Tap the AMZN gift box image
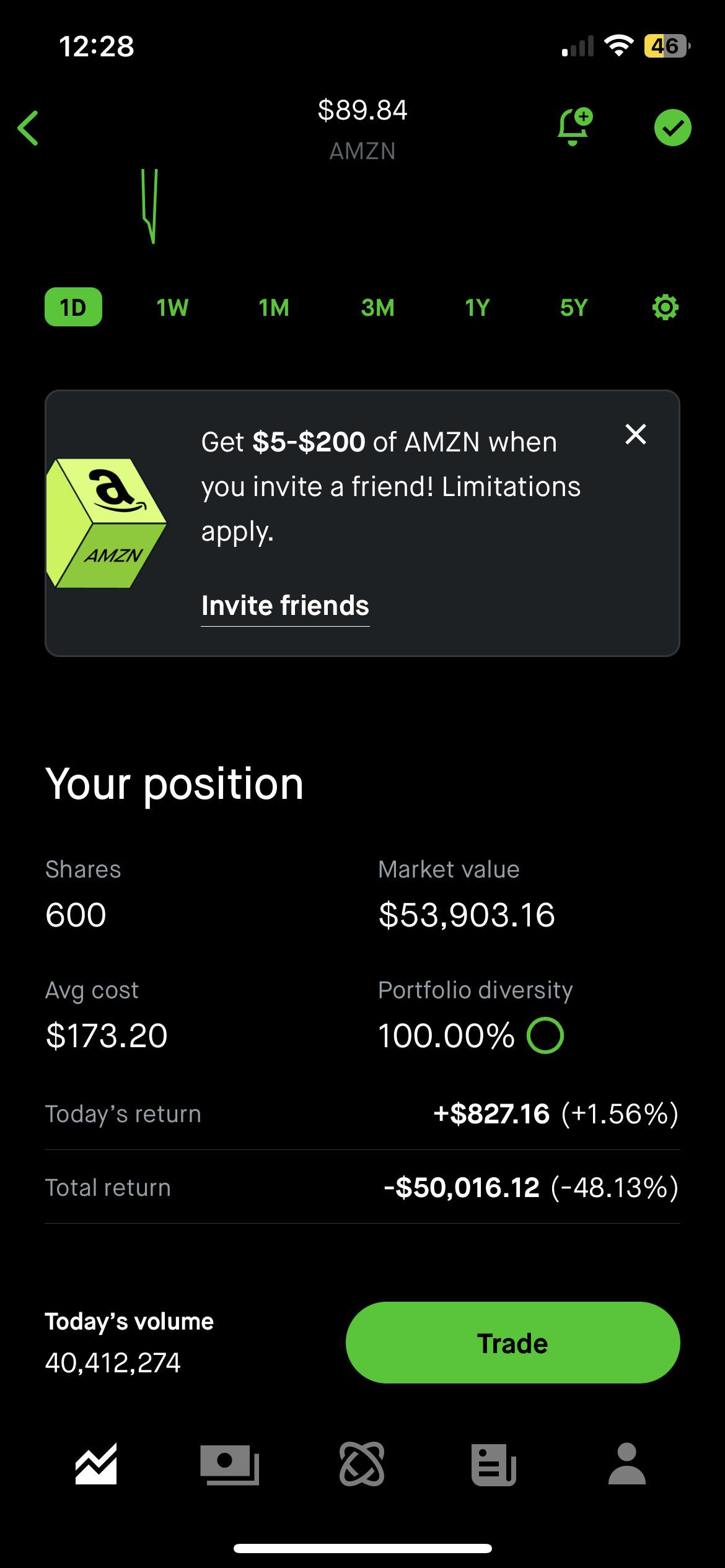The image size is (725, 1568). (x=107, y=523)
